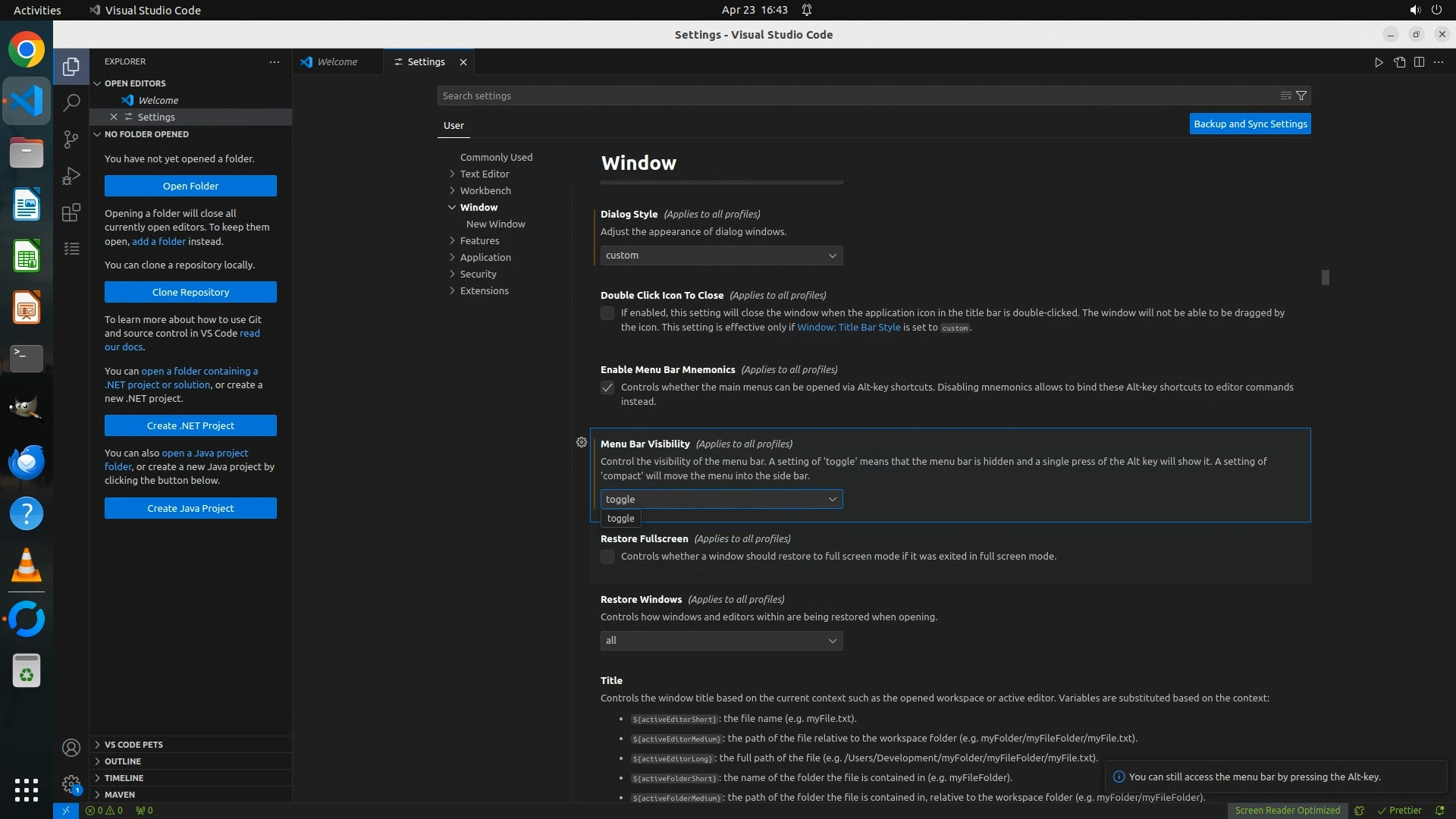Viewport: 1456px width, 819px height.
Task: Open the Restore Windows dropdown
Action: (x=721, y=641)
